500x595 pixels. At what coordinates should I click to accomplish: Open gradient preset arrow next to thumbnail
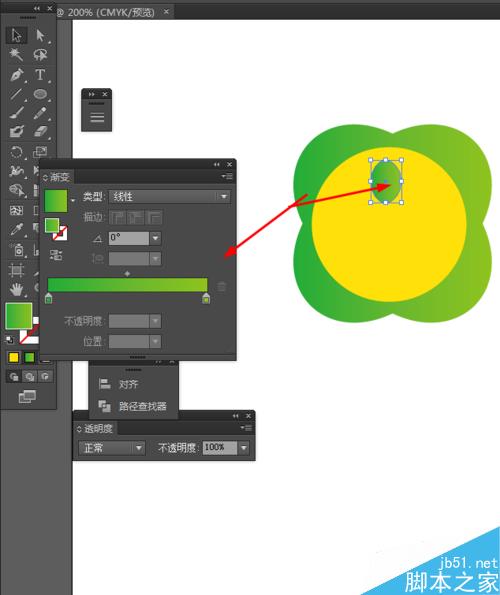pos(72,200)
